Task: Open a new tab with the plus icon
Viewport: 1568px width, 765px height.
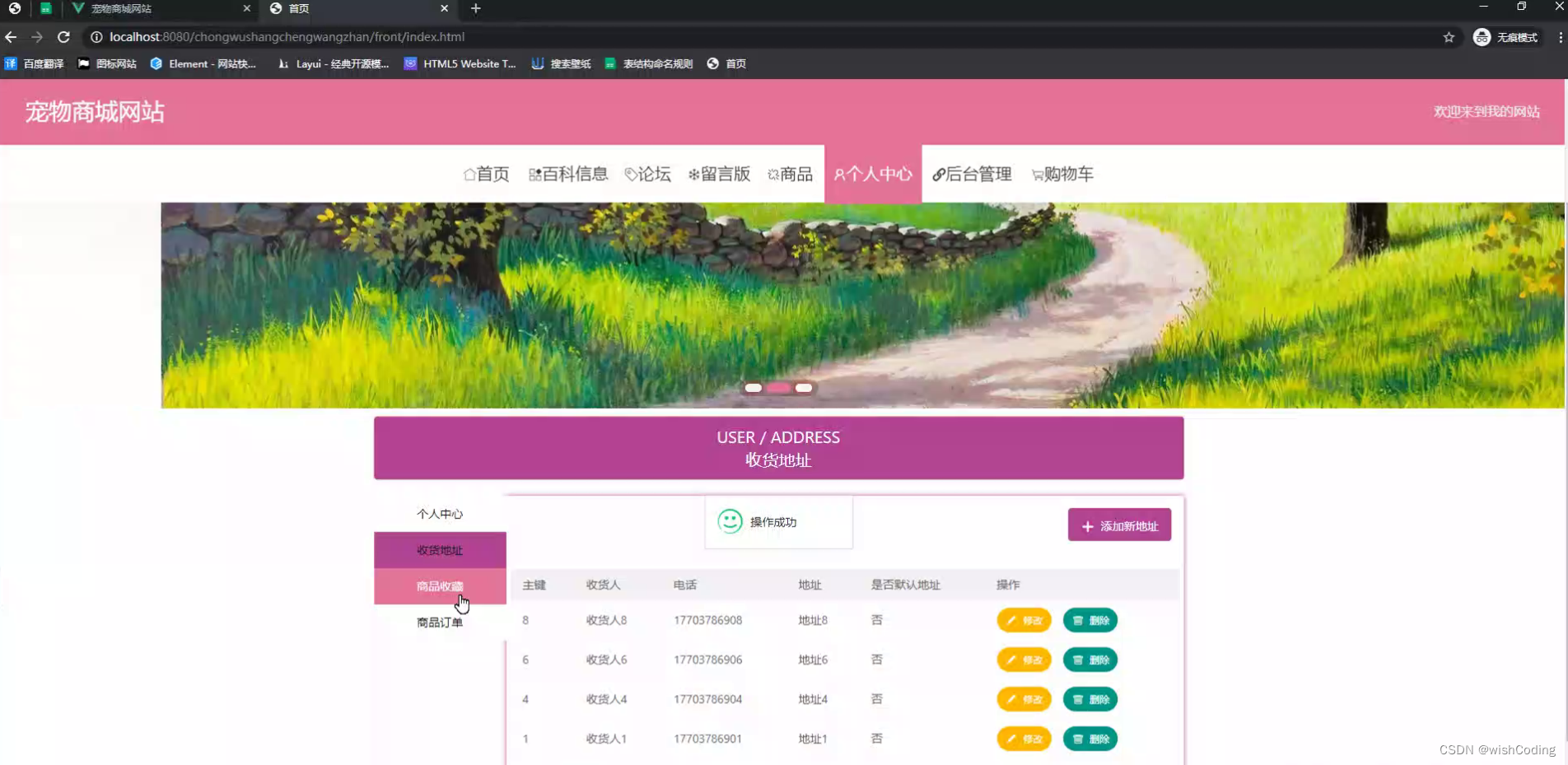Action: tap(476, 8)
